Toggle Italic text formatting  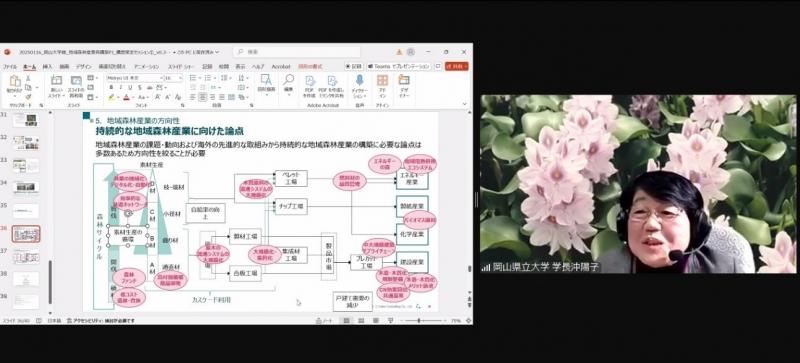coord(121,87)
